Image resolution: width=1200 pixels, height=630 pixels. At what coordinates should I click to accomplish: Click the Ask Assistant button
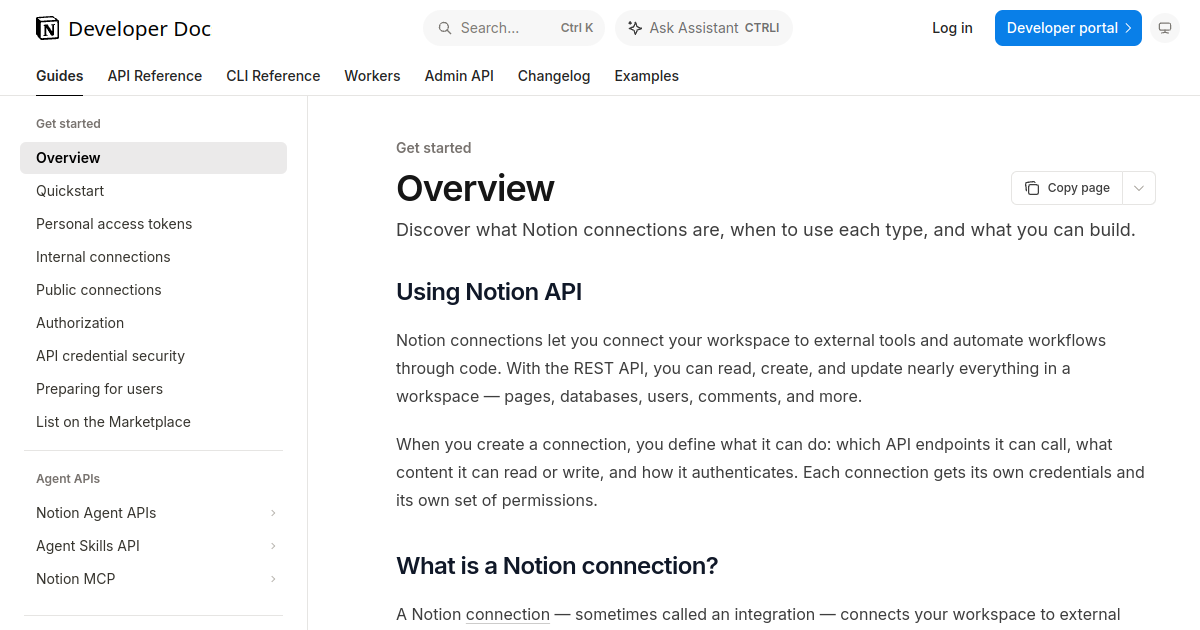(704, 28)
